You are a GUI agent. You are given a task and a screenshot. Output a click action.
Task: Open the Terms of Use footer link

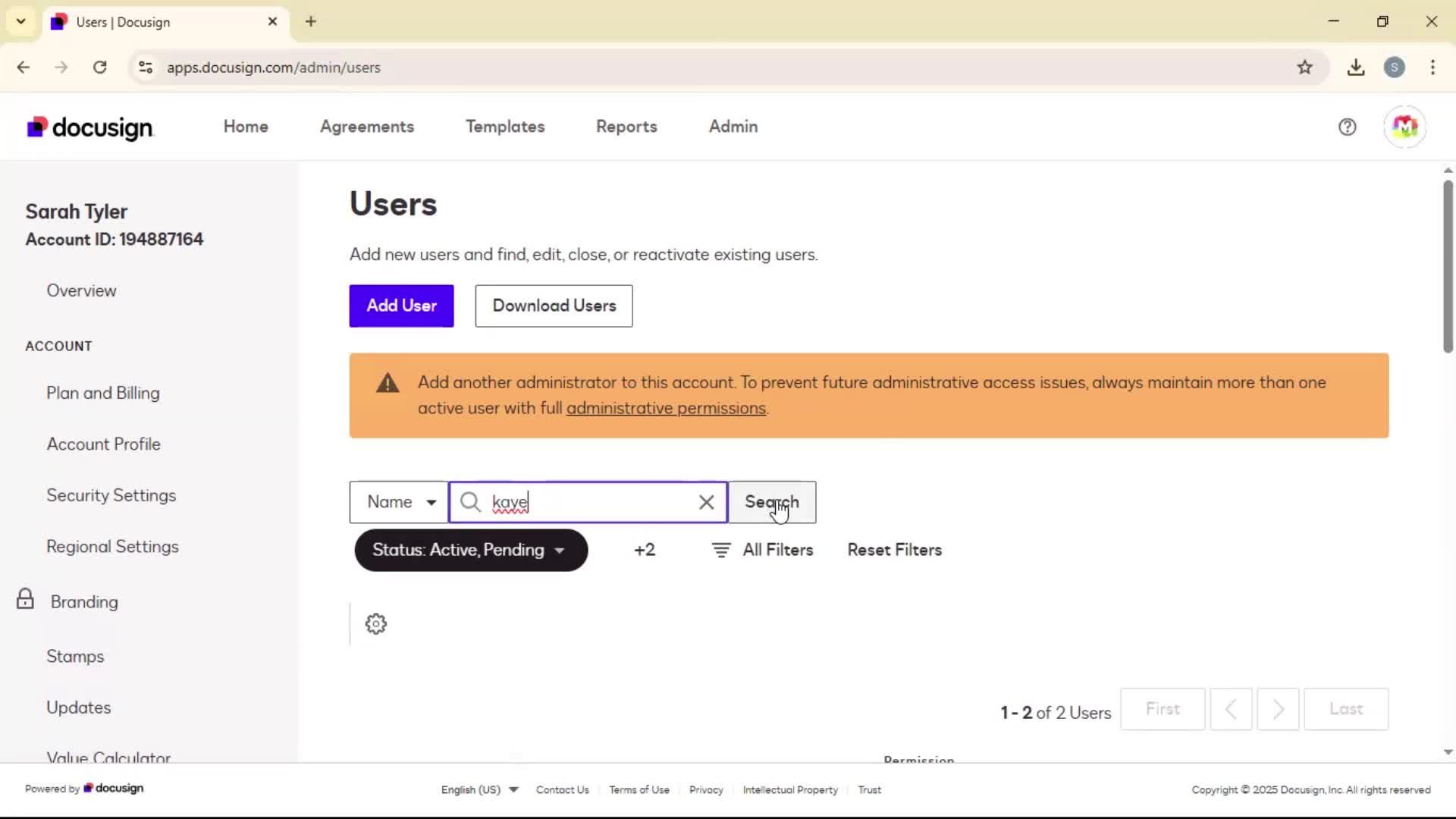639,789
